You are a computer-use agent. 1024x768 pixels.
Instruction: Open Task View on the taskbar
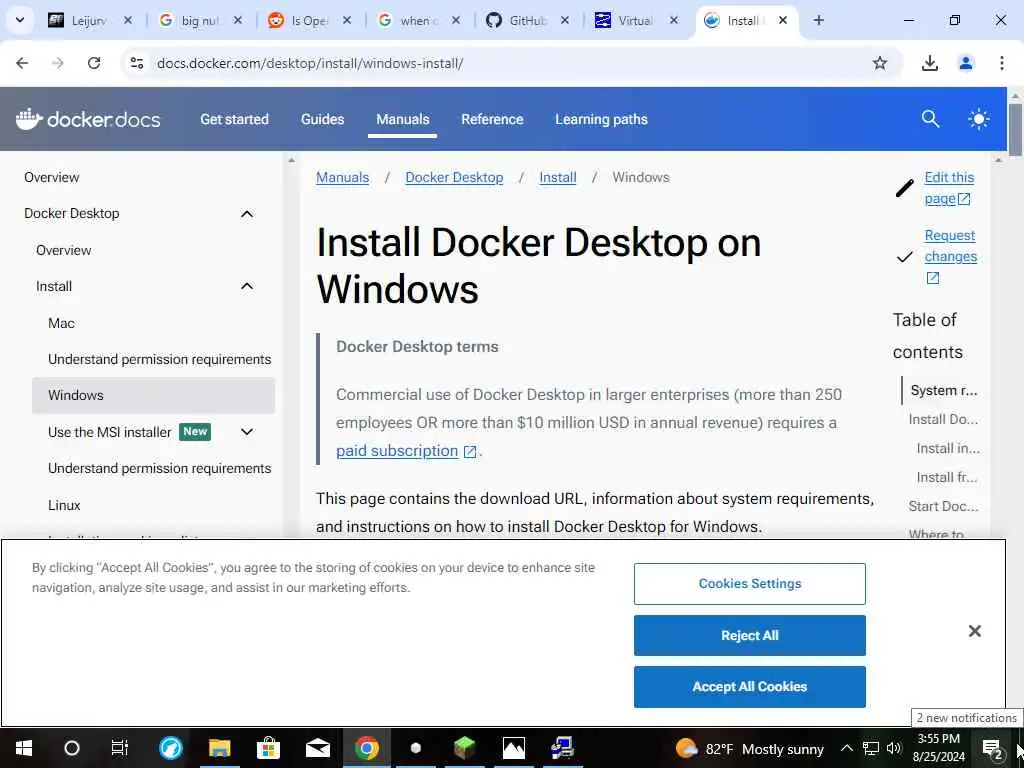pos(120,748)
